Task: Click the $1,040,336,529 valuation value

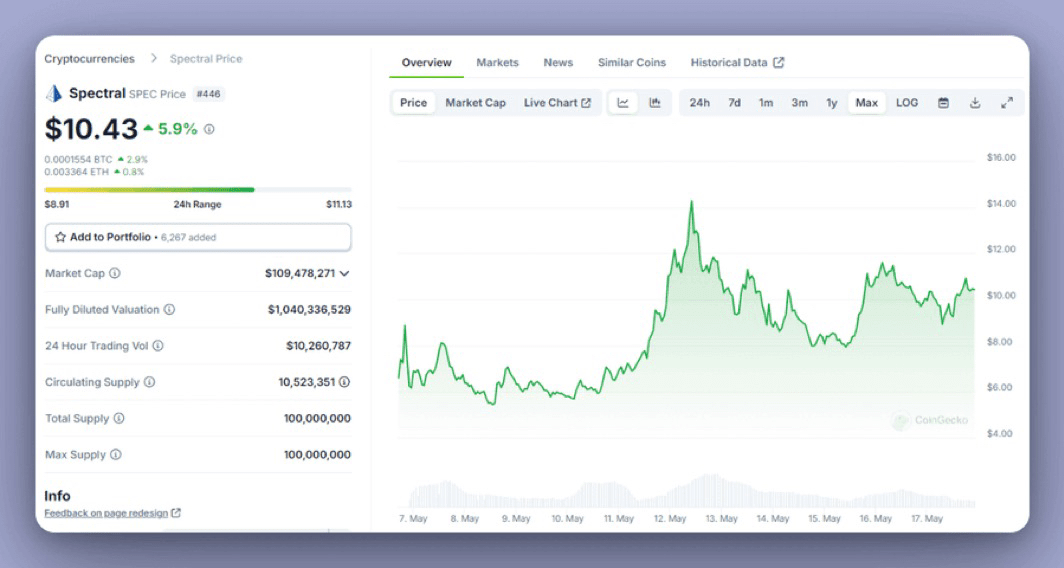Action: click(309, 309)
